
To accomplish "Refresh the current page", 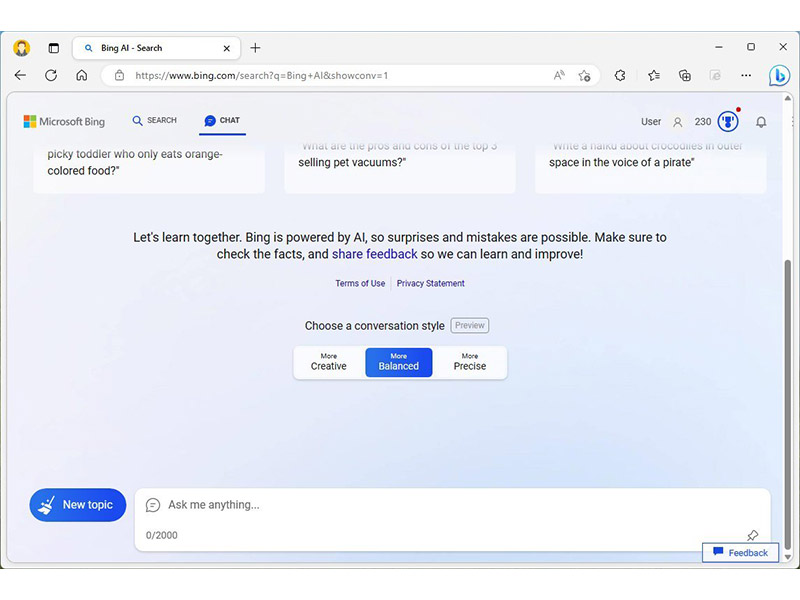I will [x=51, y=76].
